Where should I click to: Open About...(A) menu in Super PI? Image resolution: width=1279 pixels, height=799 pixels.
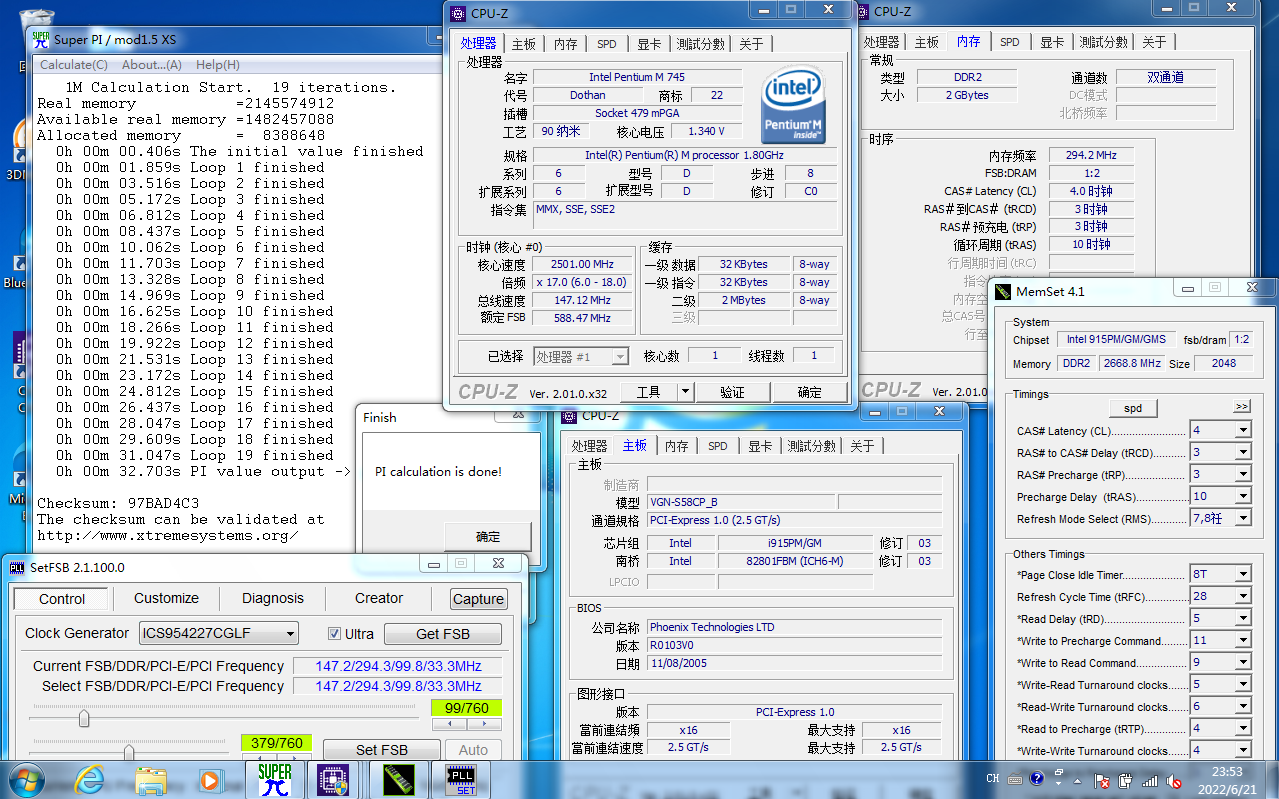[152, 65]
